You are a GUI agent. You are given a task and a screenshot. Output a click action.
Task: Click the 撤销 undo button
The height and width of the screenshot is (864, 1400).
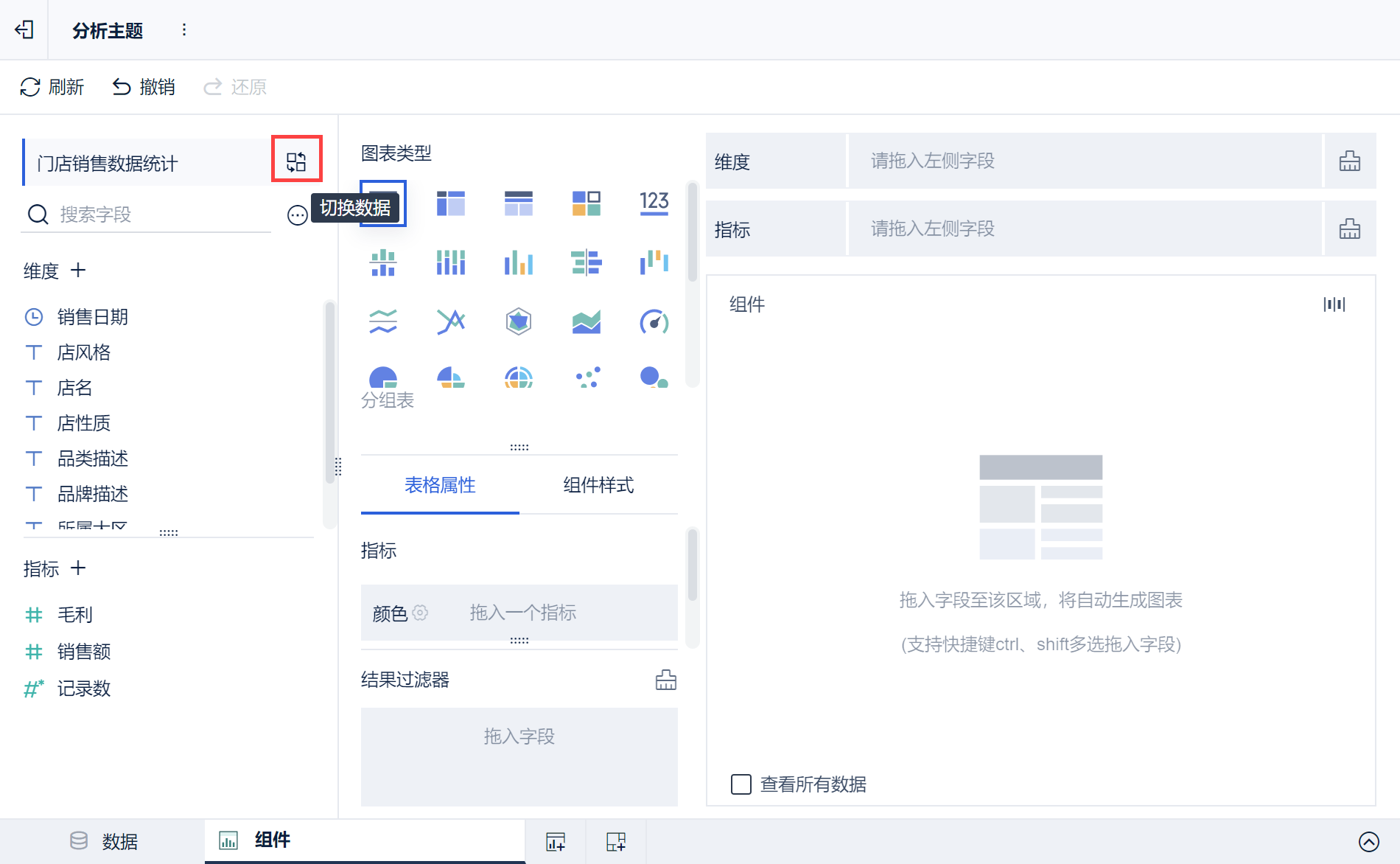pos(144,87)
